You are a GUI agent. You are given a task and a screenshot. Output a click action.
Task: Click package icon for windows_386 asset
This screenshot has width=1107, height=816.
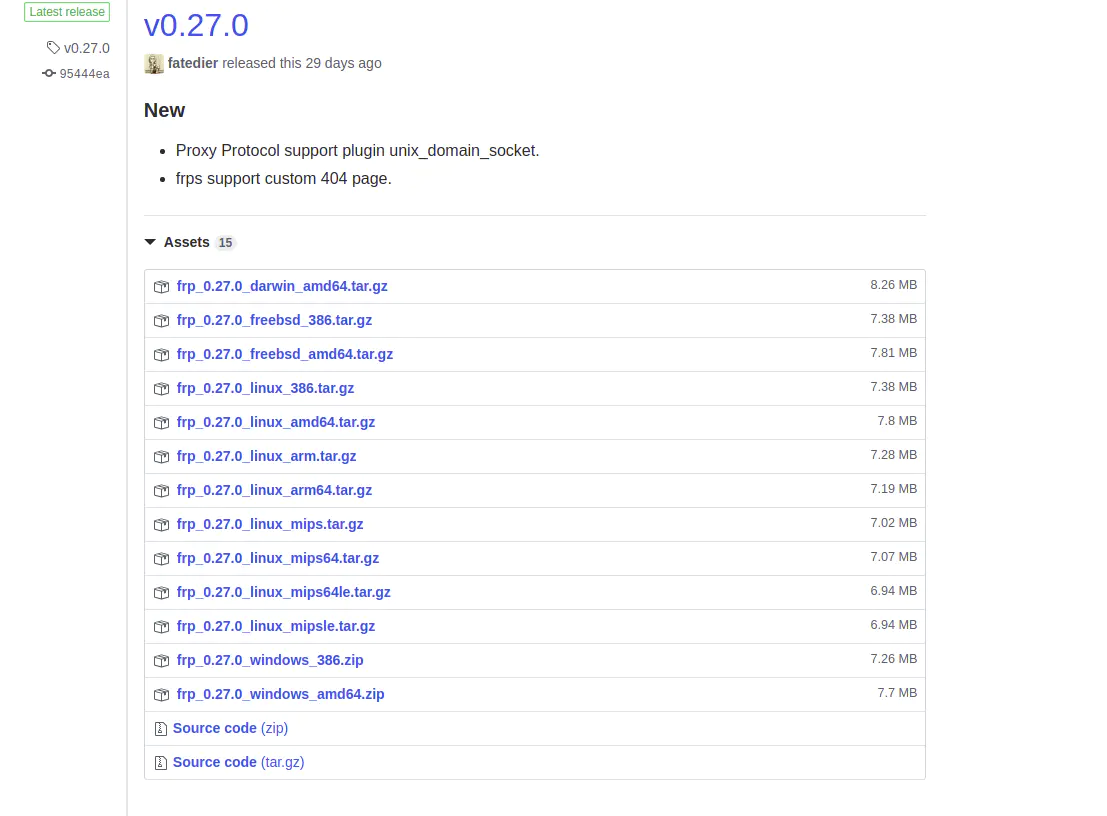pyautogui.click(x=162, y=661)
